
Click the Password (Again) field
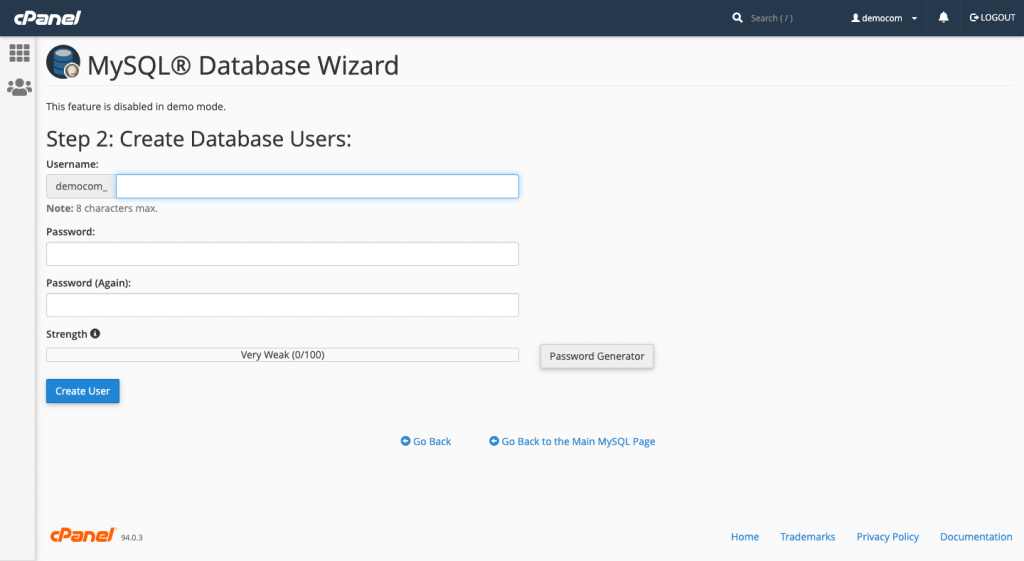[x=282, y=305]
